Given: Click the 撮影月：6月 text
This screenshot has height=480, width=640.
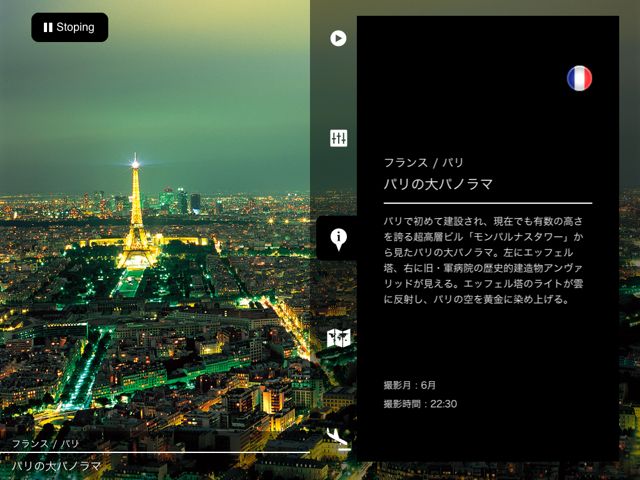Looking at the screenshot, I should coord(410,385).
